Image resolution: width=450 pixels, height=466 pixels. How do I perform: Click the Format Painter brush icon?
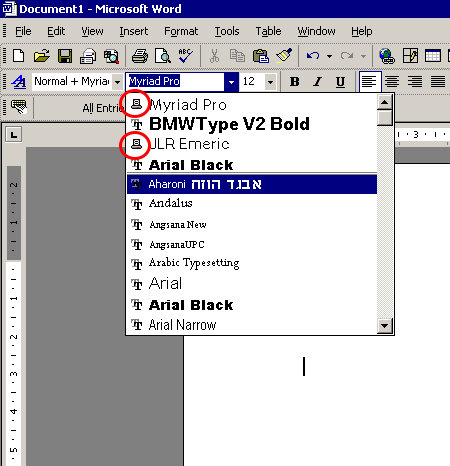[x=284, y=56]
